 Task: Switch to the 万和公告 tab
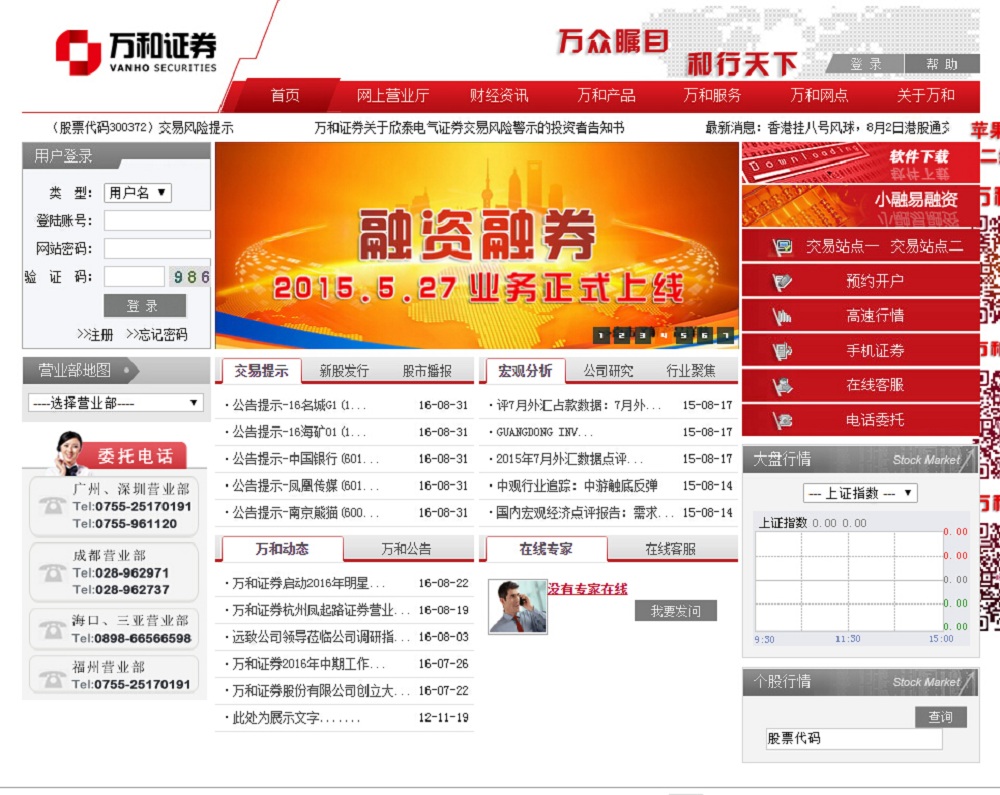pyautogui.click(x=406, y=549)
